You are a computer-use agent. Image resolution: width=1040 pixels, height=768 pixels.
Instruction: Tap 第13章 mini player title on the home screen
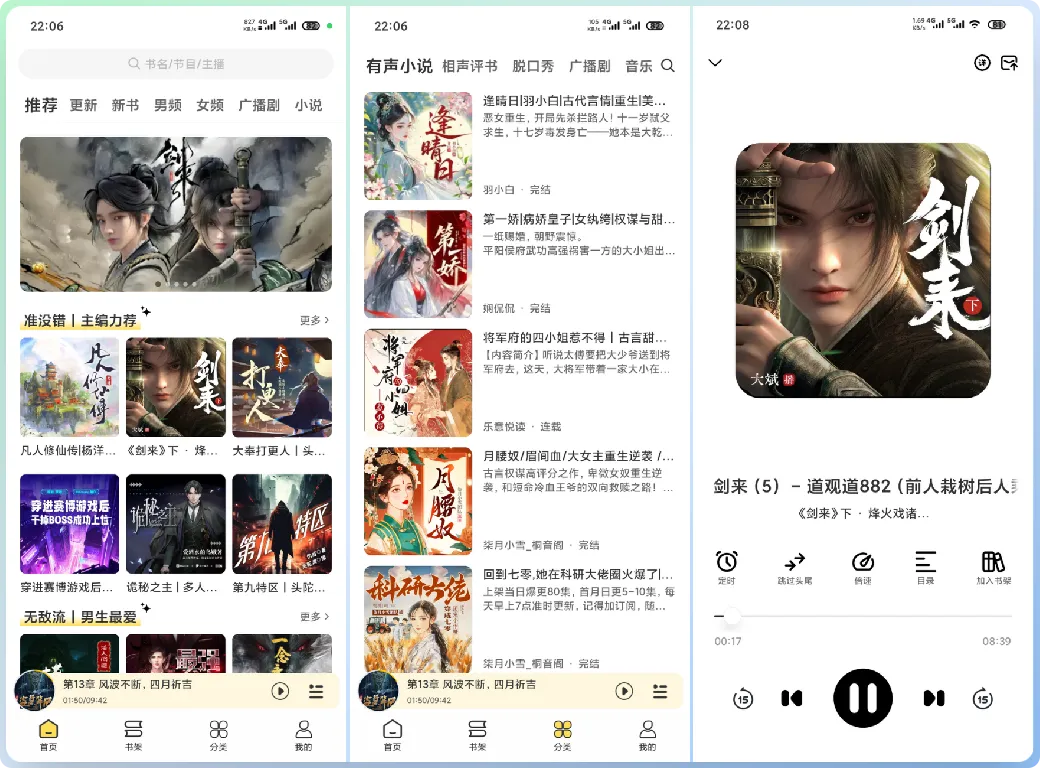(x=127, y=684)
